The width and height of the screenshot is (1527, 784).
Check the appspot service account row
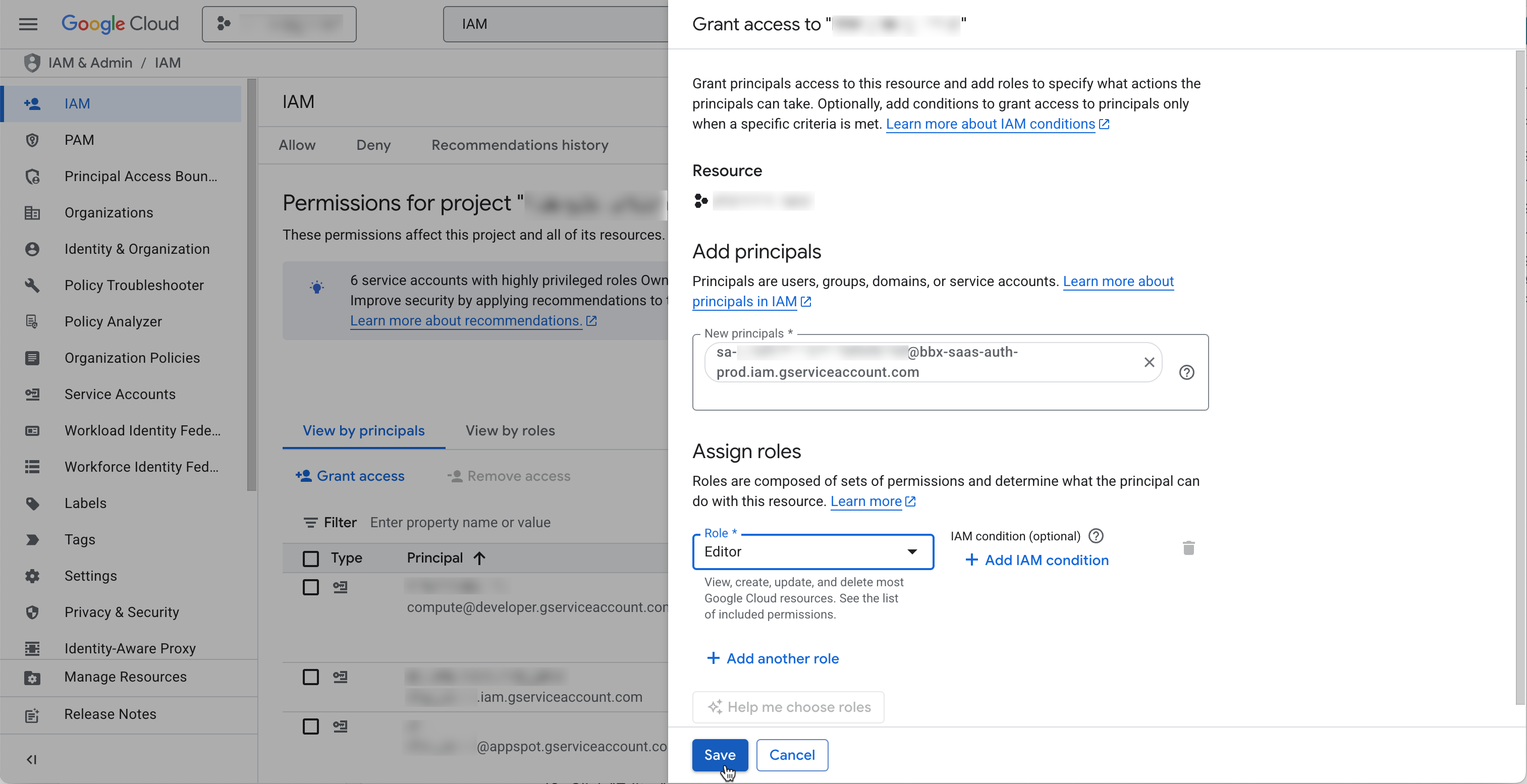(x=311, y=726)
